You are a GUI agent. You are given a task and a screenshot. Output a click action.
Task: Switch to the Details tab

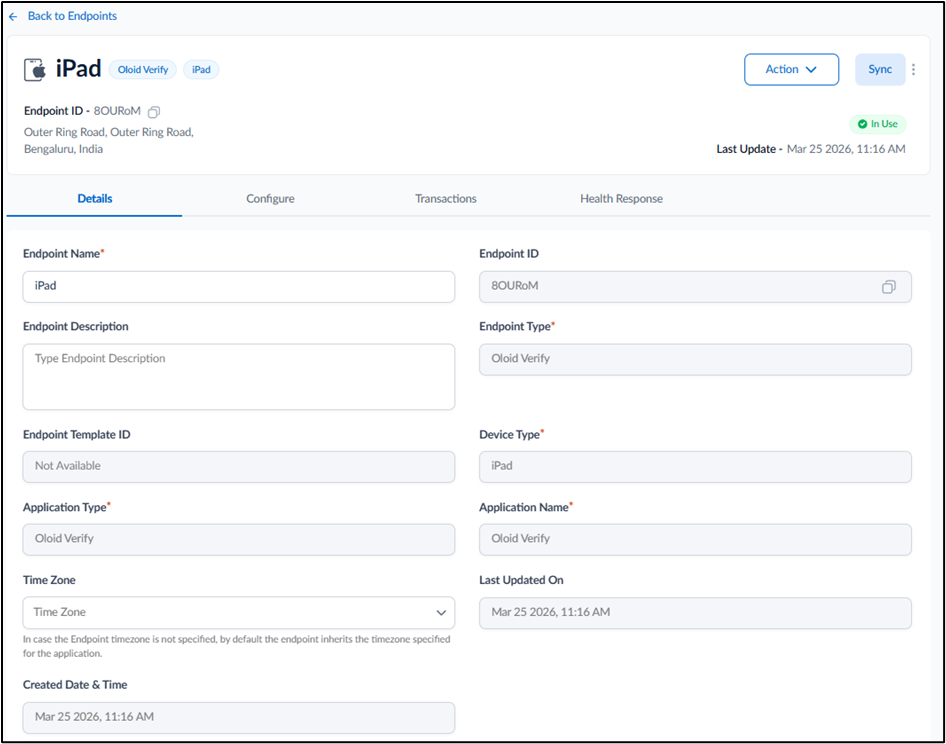tap(95, 199)
